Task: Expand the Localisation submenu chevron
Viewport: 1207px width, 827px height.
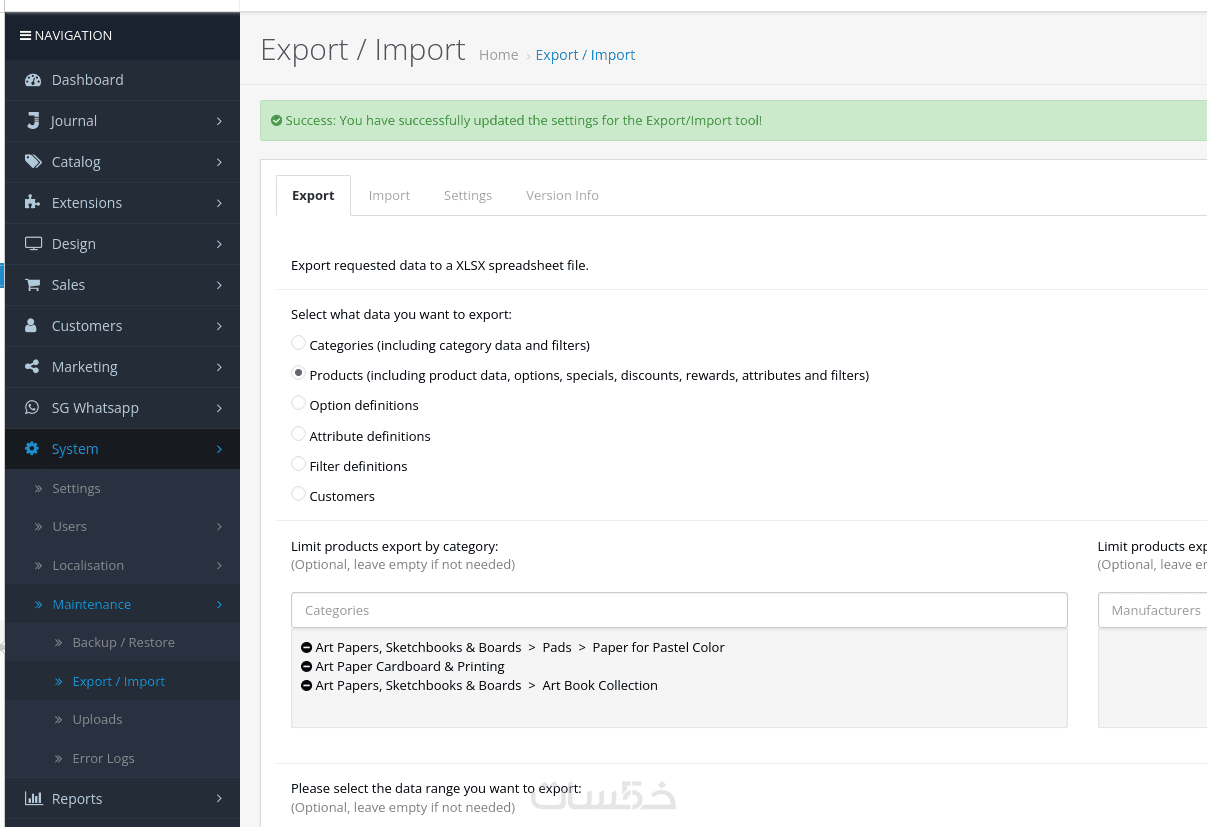Action: 219,566
